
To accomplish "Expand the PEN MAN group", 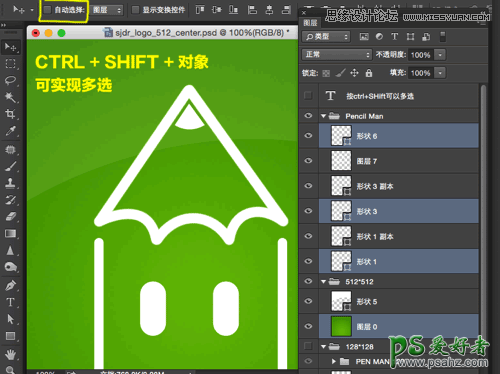I will point(334,361).
